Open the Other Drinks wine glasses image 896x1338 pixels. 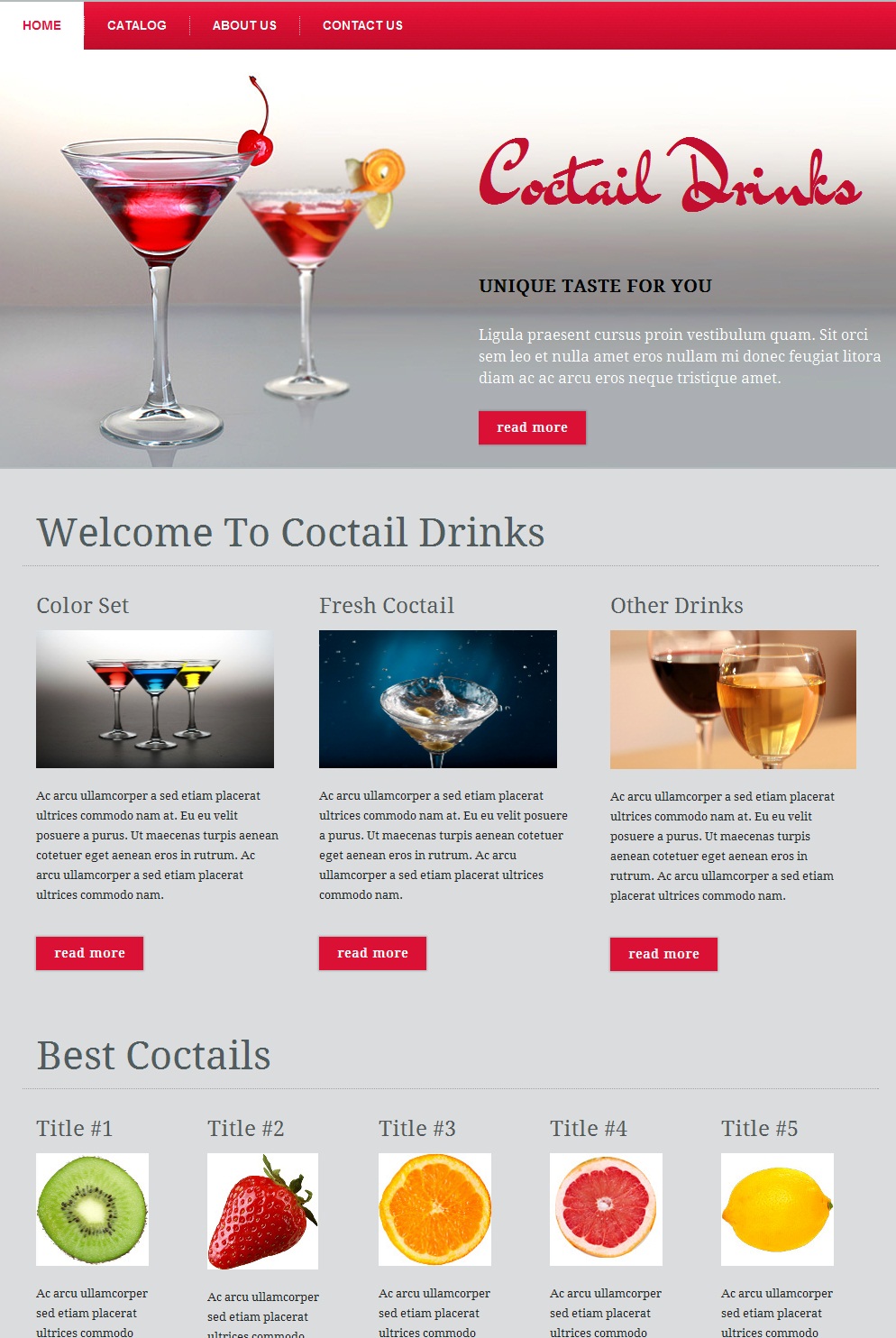point(733,700)
